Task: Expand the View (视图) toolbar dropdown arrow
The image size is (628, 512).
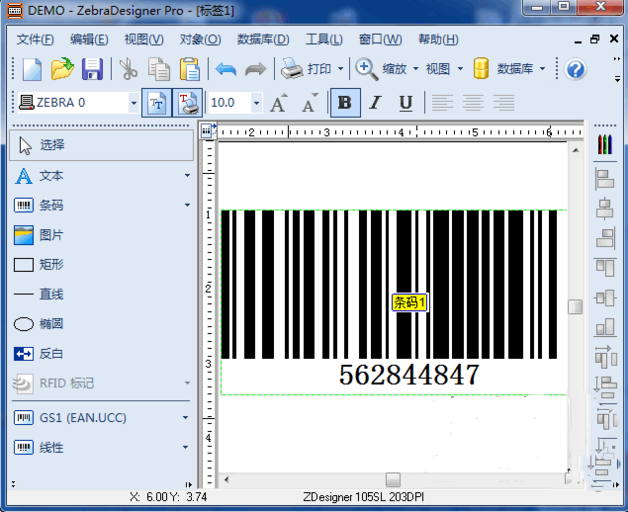Action: 460,69
